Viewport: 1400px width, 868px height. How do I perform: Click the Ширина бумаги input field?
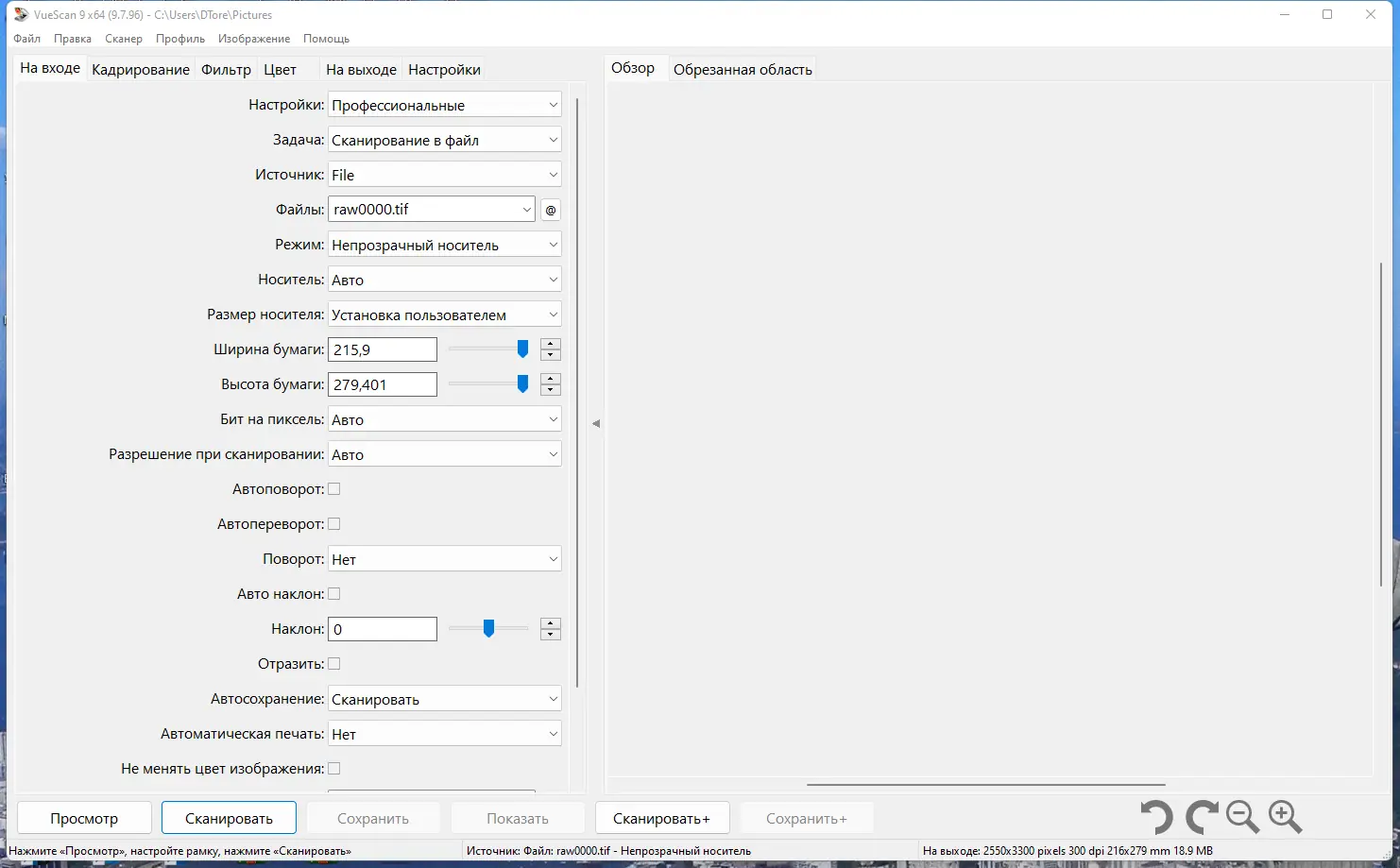tap(383, 349)
